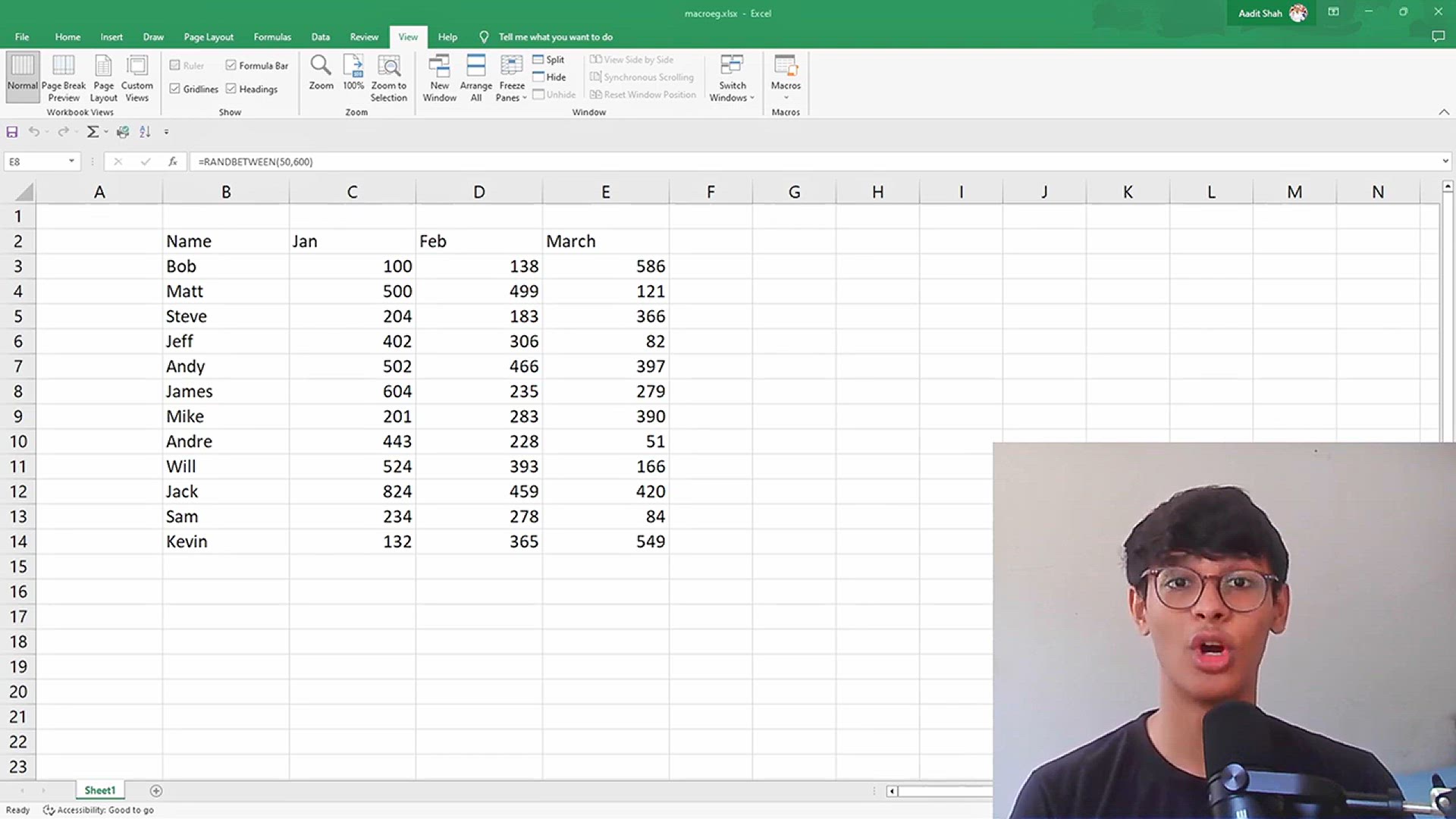The height and width of the screenshot is (819, 1456).
Task: Redo the last action
Action: click(x=63, y=132)
